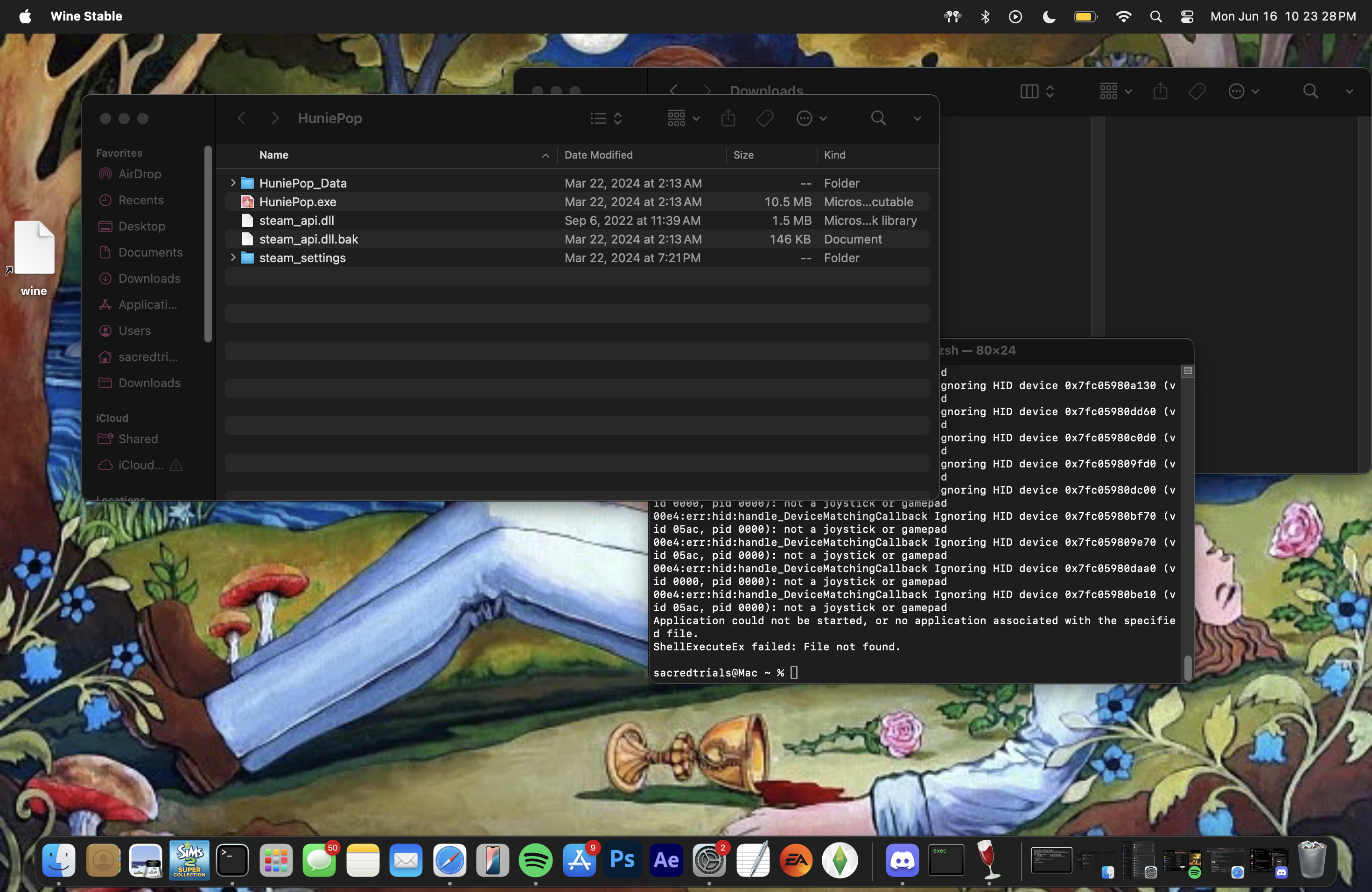
Task: Open The Sims 4 plumbob dock icon
Action: (x=840, y=860)
